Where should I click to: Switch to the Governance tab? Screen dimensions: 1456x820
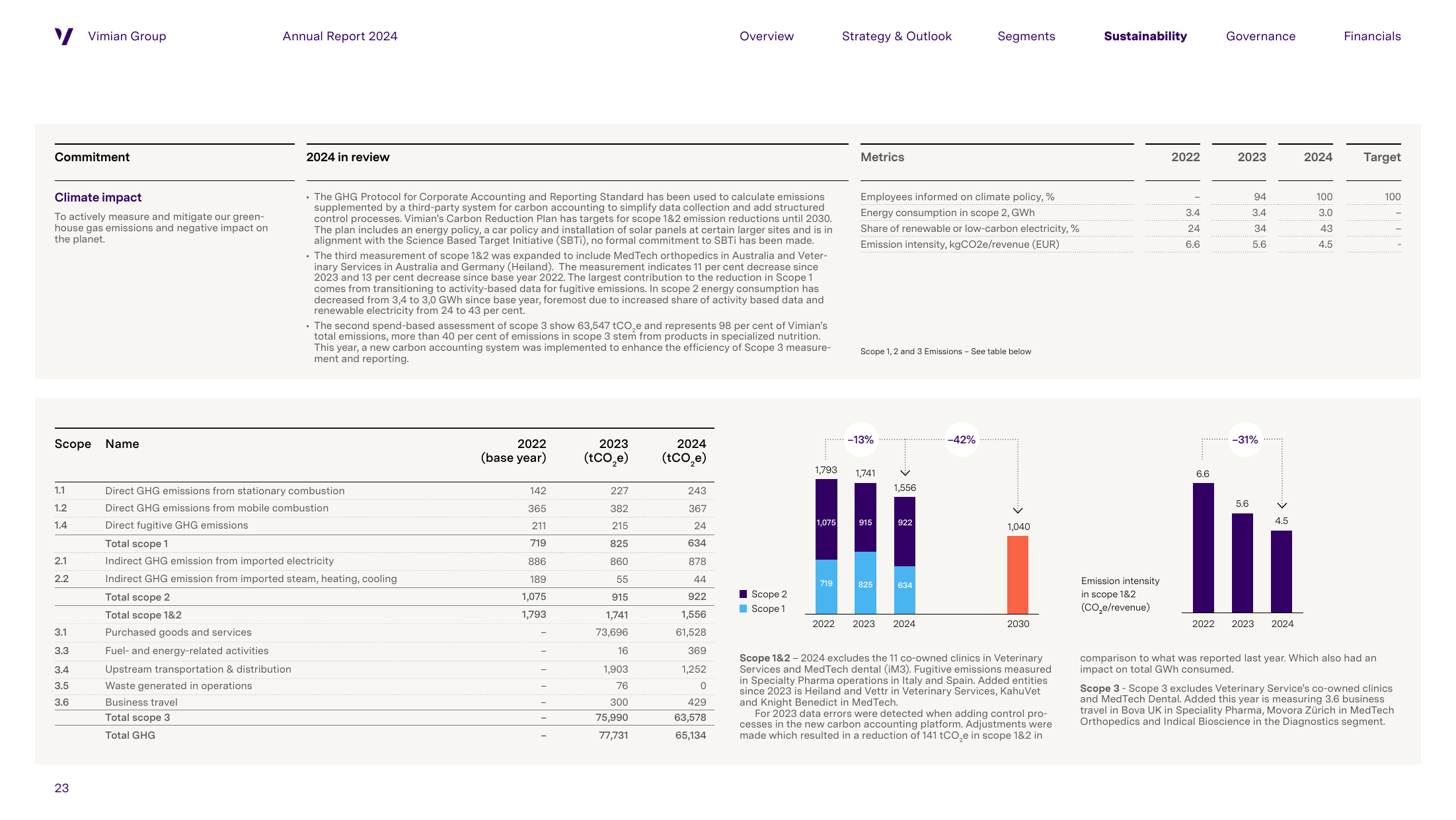coord(1260,36)
